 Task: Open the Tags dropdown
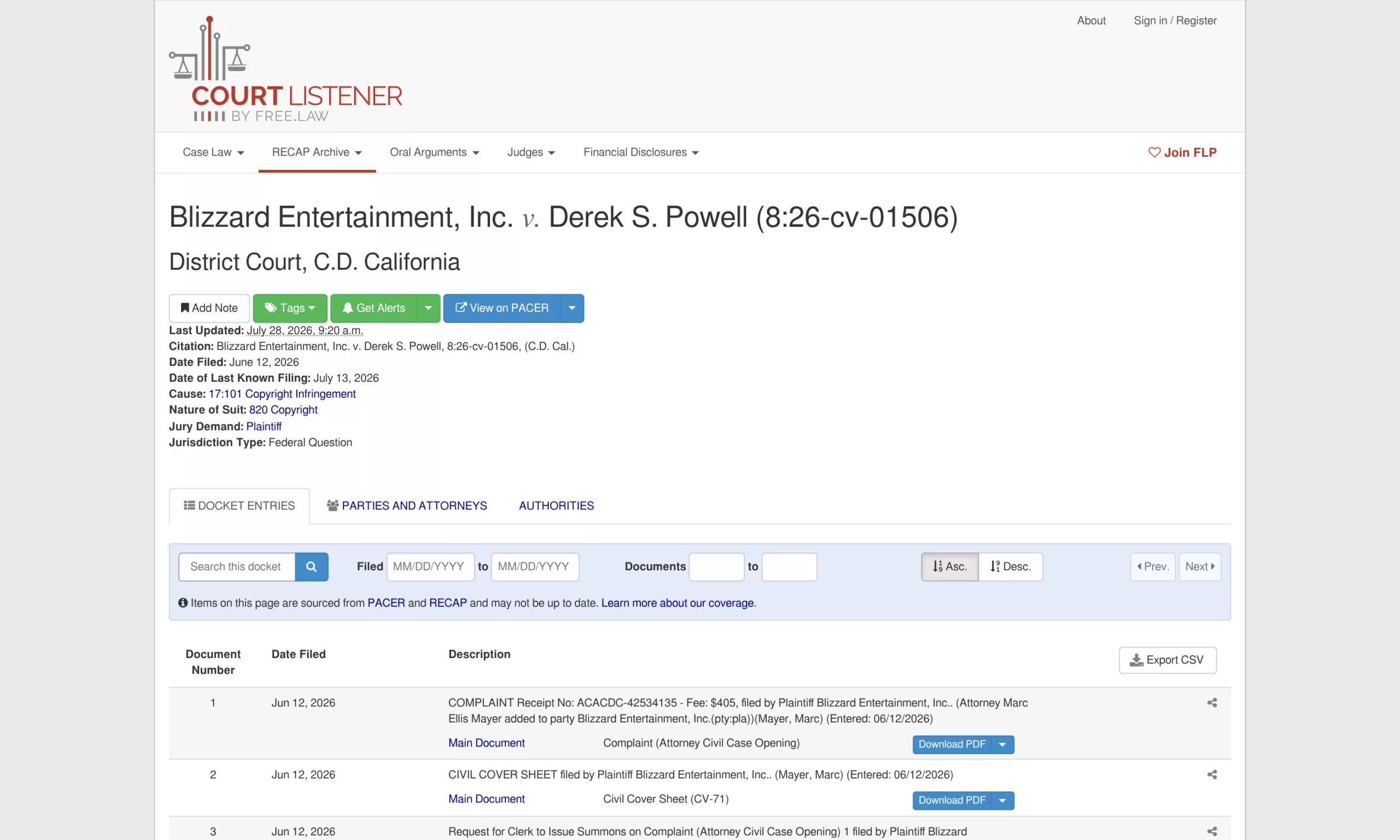pyautogui.click(x=290, y=308)
